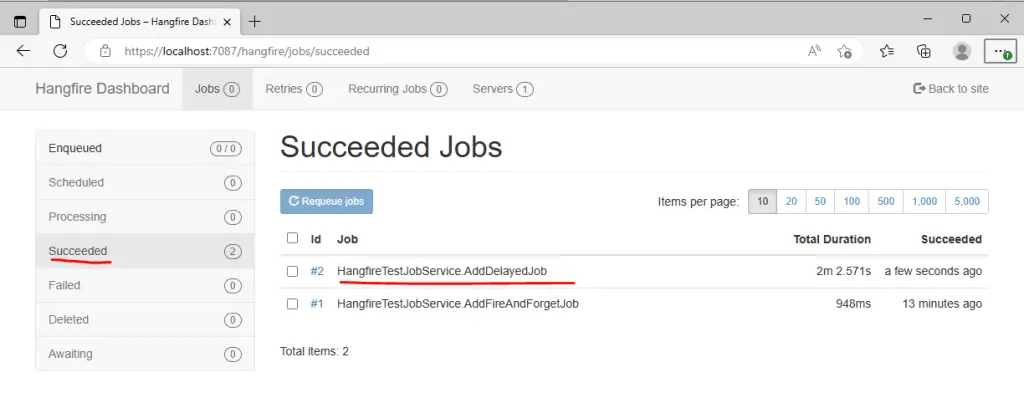
Task: Click the Succeeded column header
Action: coord(952,239)
